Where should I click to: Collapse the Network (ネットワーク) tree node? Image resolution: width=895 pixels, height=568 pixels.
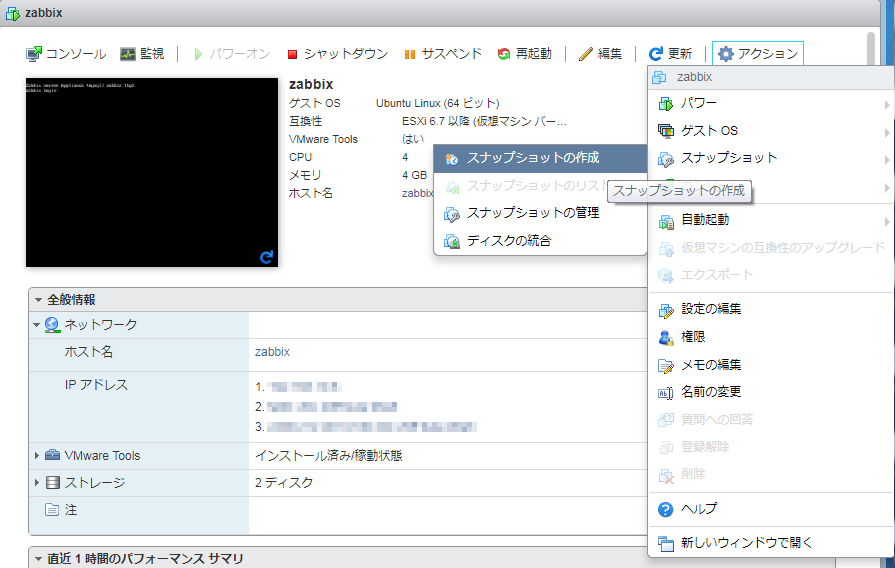[38, 325]
